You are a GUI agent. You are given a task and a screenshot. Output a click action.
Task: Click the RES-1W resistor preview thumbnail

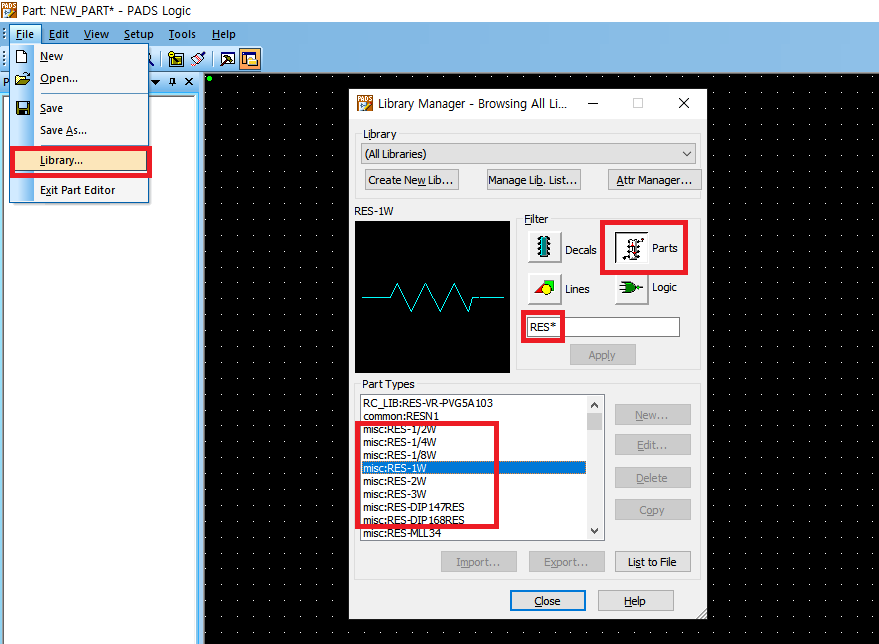pyautogui.click(x=432, y=296)
